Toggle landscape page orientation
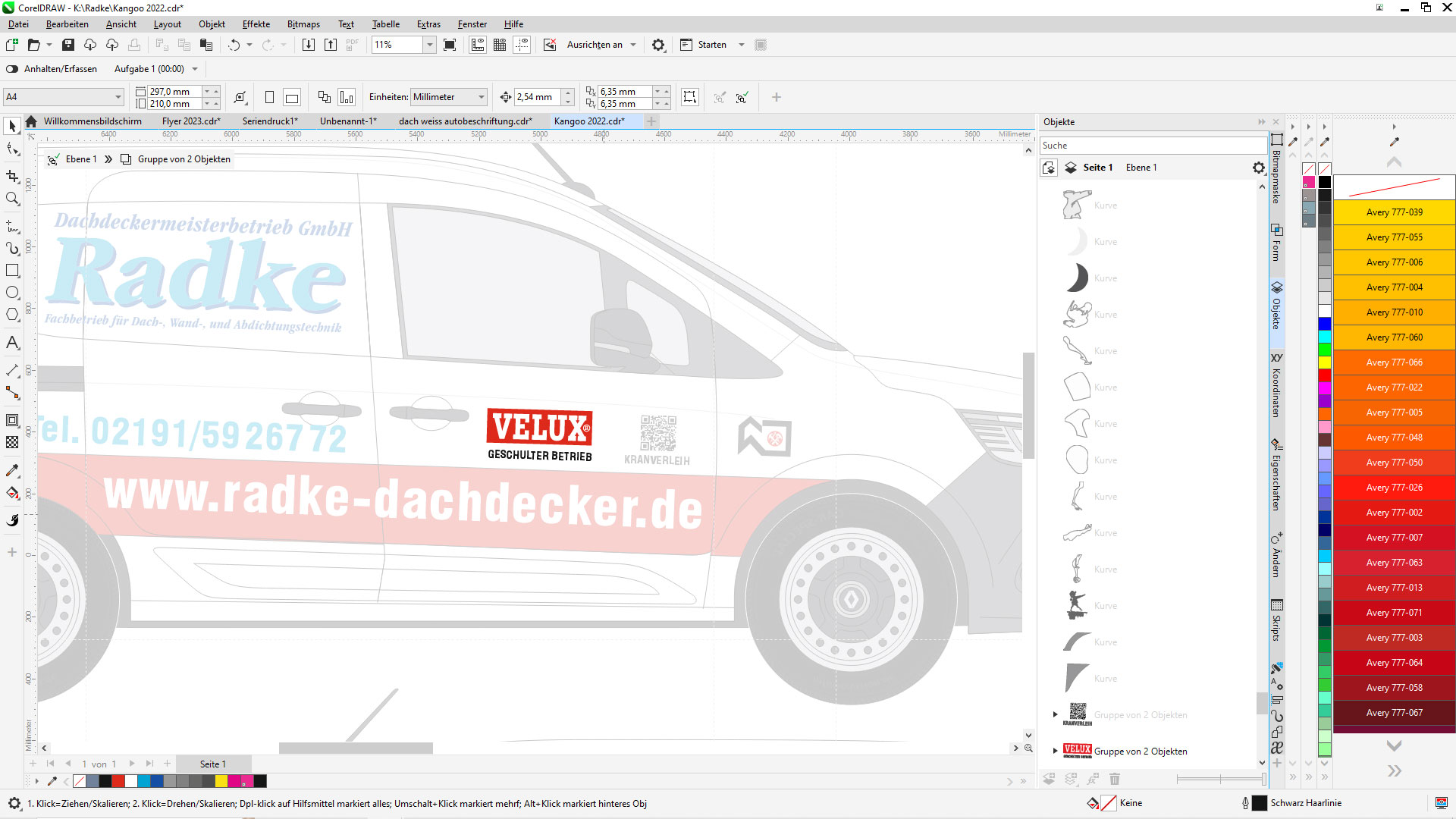 [x=292, y=97]
